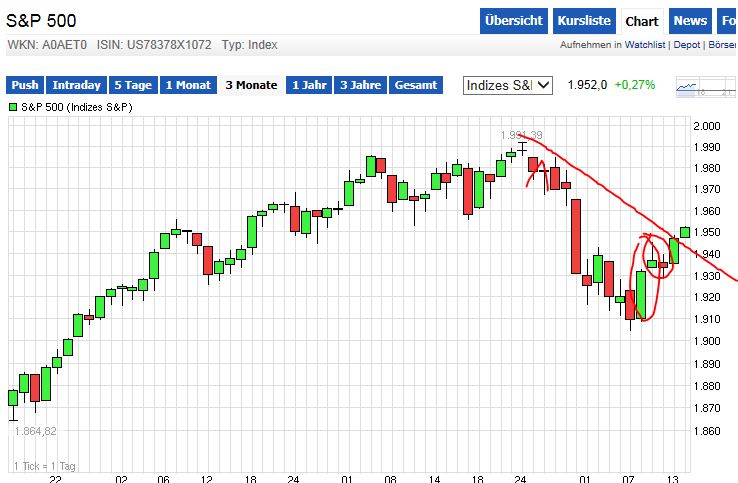The image size is (738, 483).
Task: Click the 1.991,39 high label on chart
Action: click(521, 136)
